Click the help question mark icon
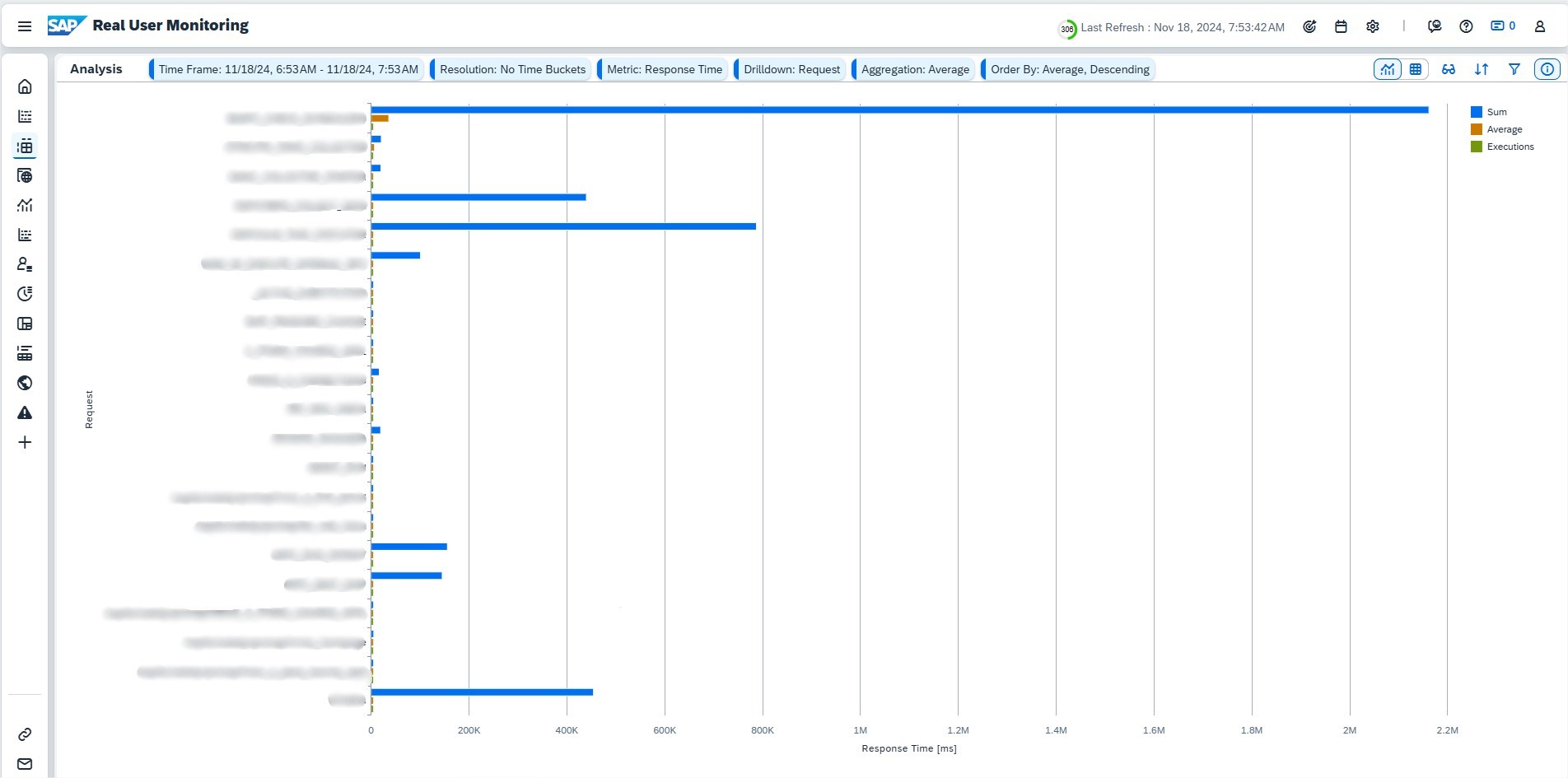The width and height of the screenshot is (1568, 778). point(1466,26)
